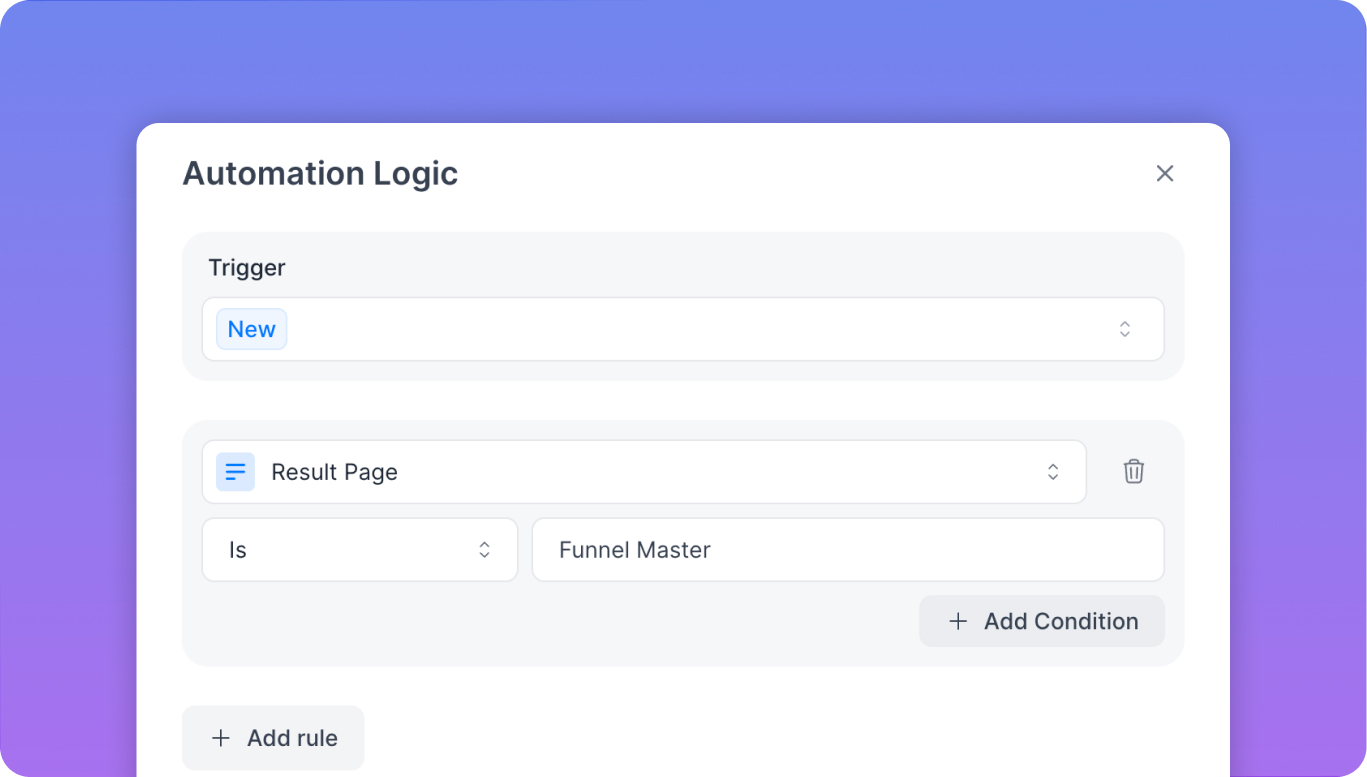Click the chevron inside the Is dropdown
The image size is (1367, 777).
pyautogui.click(x=484, y=549)
